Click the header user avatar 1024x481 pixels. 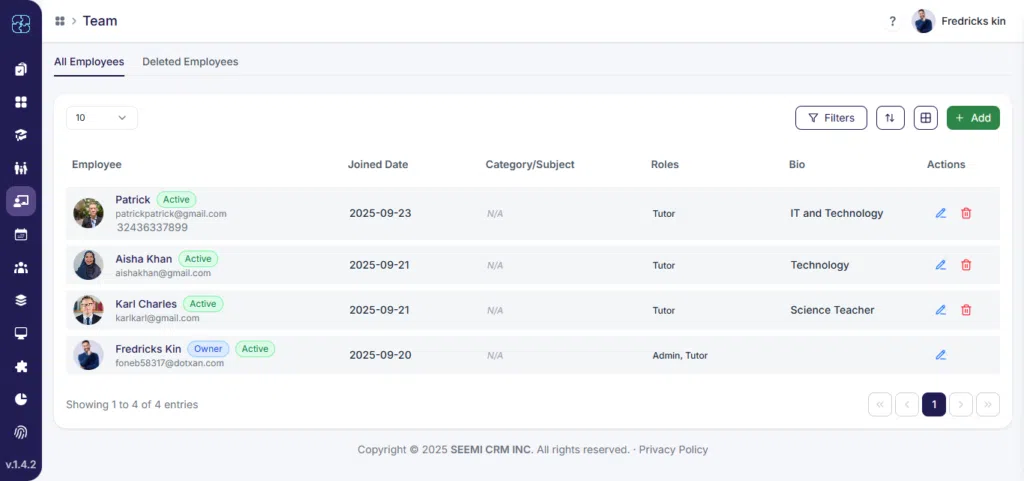(923, 22)
